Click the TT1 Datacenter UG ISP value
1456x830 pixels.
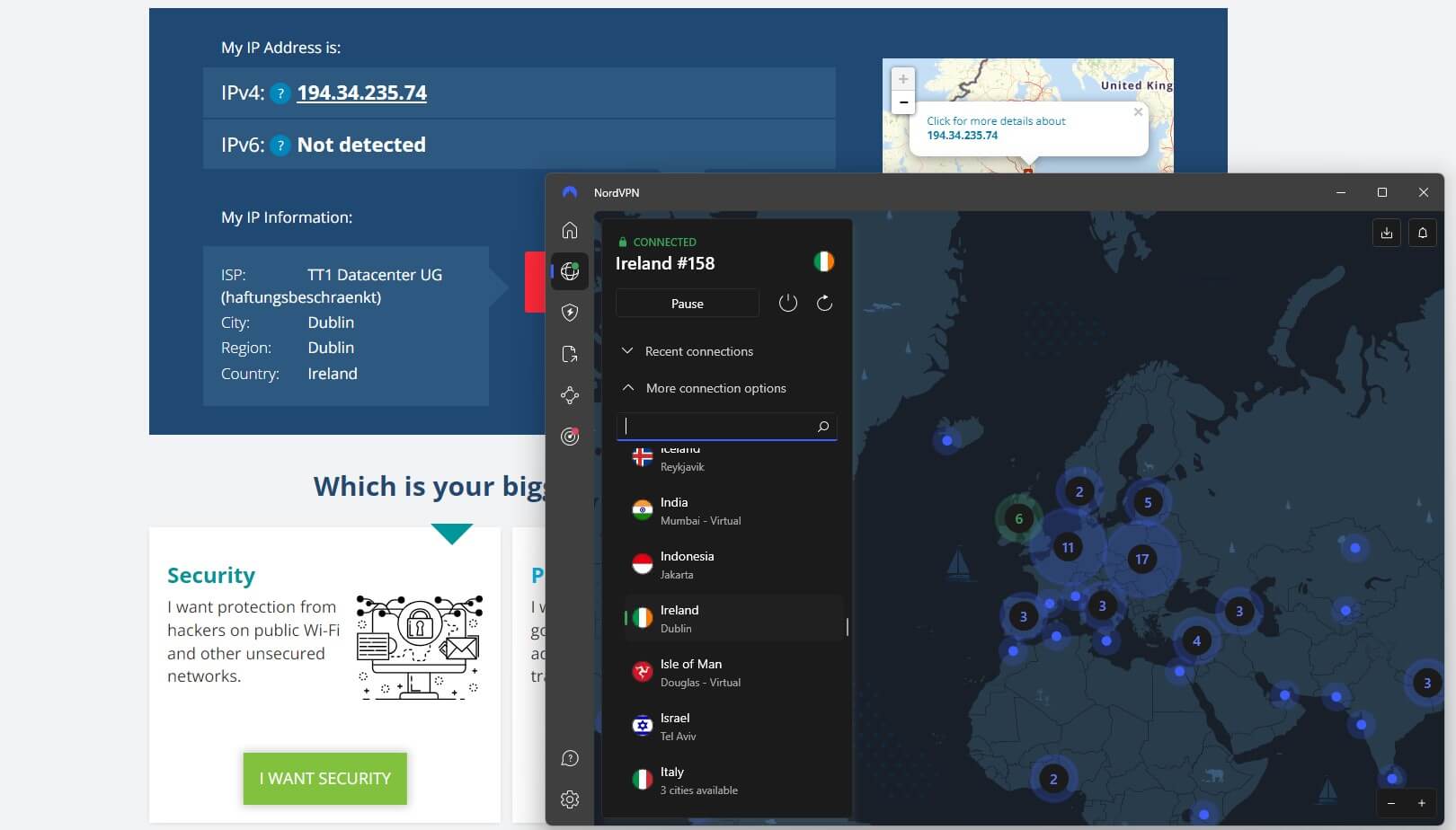[375, 275]
